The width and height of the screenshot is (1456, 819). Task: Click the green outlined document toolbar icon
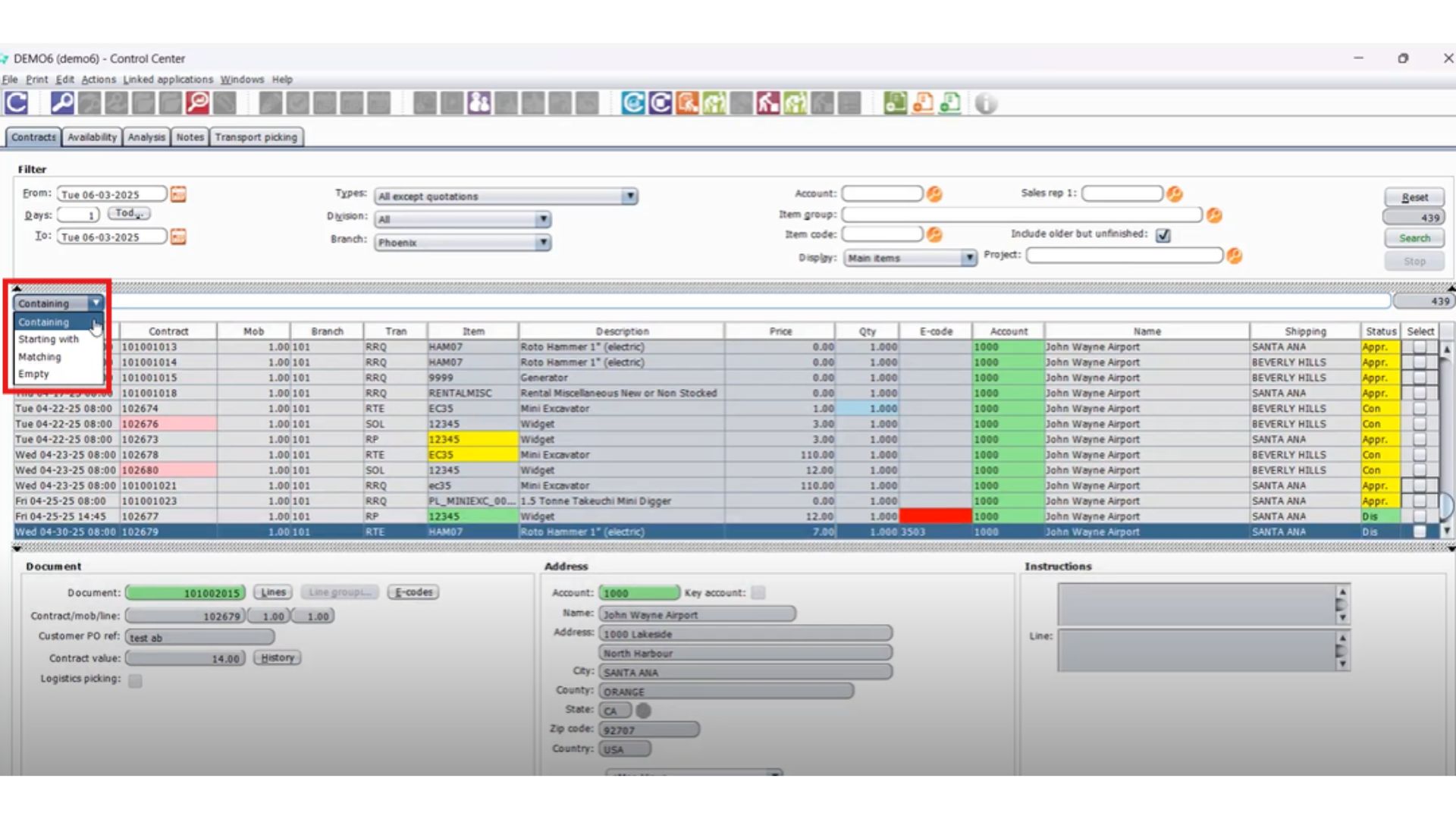click(949, 102)
